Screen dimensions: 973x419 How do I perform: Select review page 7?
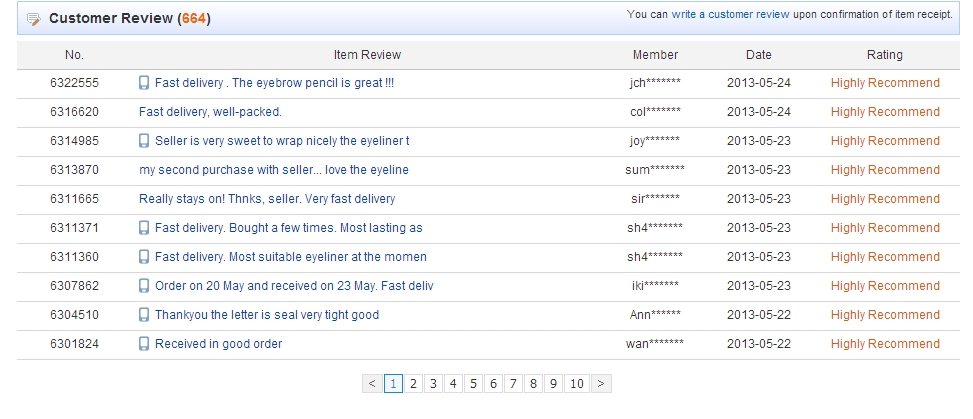click(x=513, y=384)
